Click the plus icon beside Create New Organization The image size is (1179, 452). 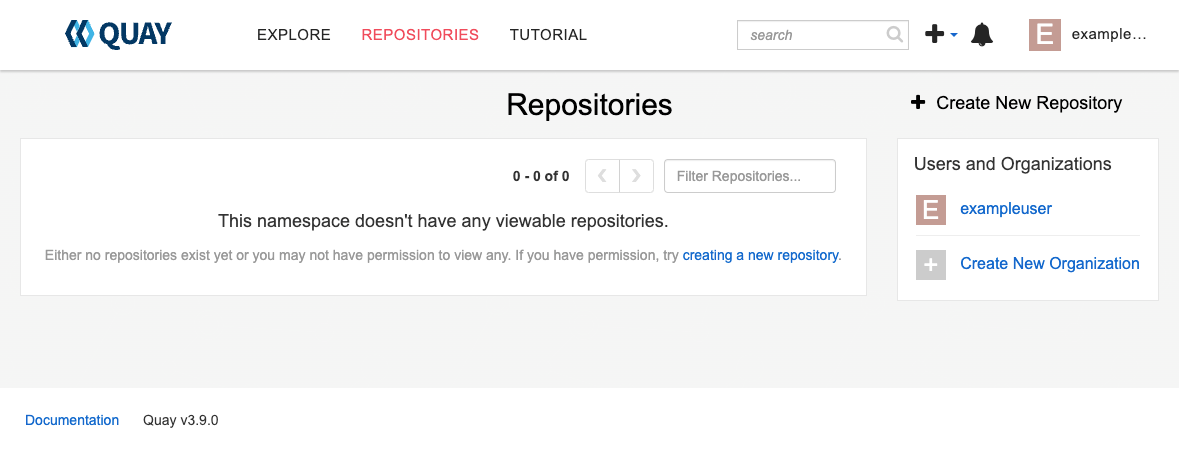point(931,264)
